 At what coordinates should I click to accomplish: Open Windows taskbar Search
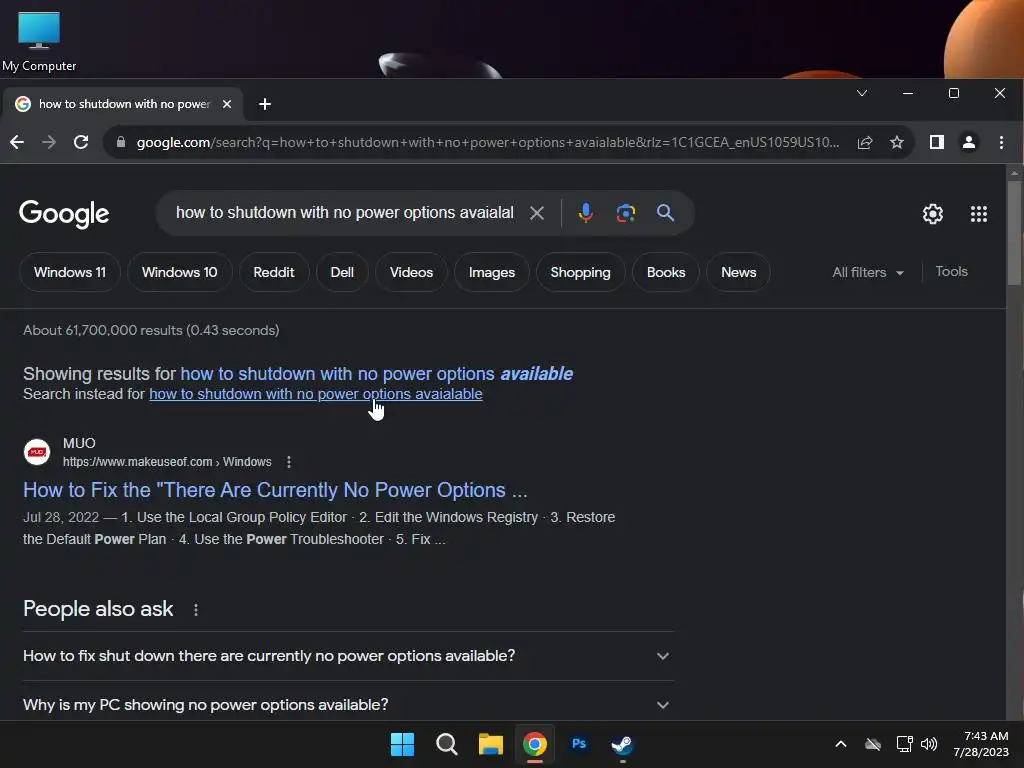(447, 744)
